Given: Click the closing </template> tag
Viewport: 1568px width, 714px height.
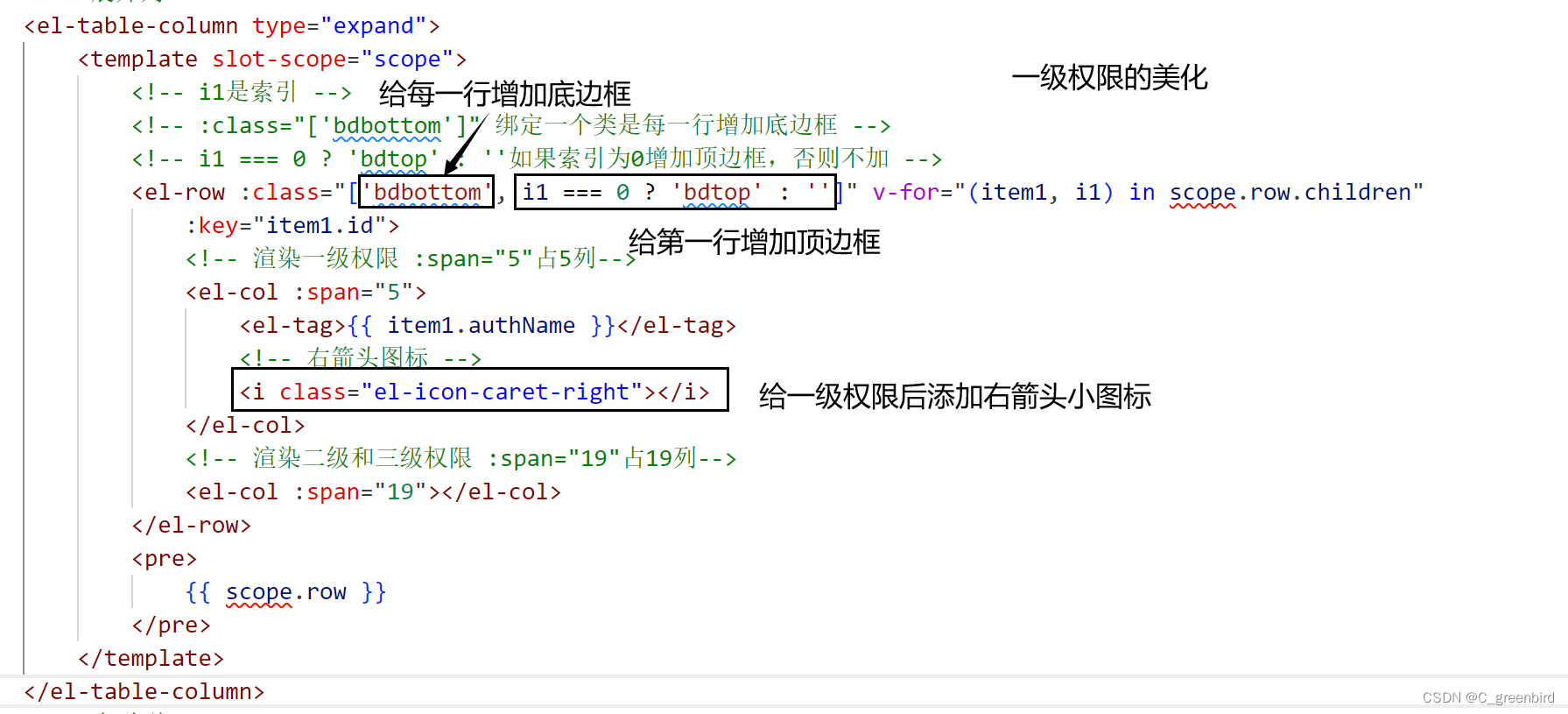Looking at the screenshot, I should click(151, 658).
